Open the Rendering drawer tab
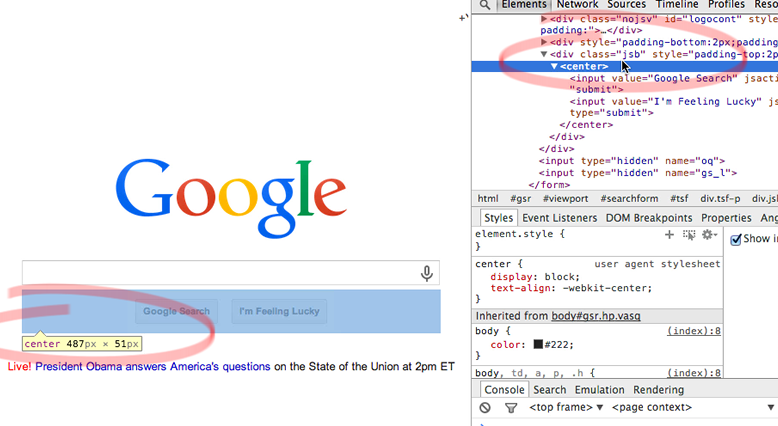 658,389
